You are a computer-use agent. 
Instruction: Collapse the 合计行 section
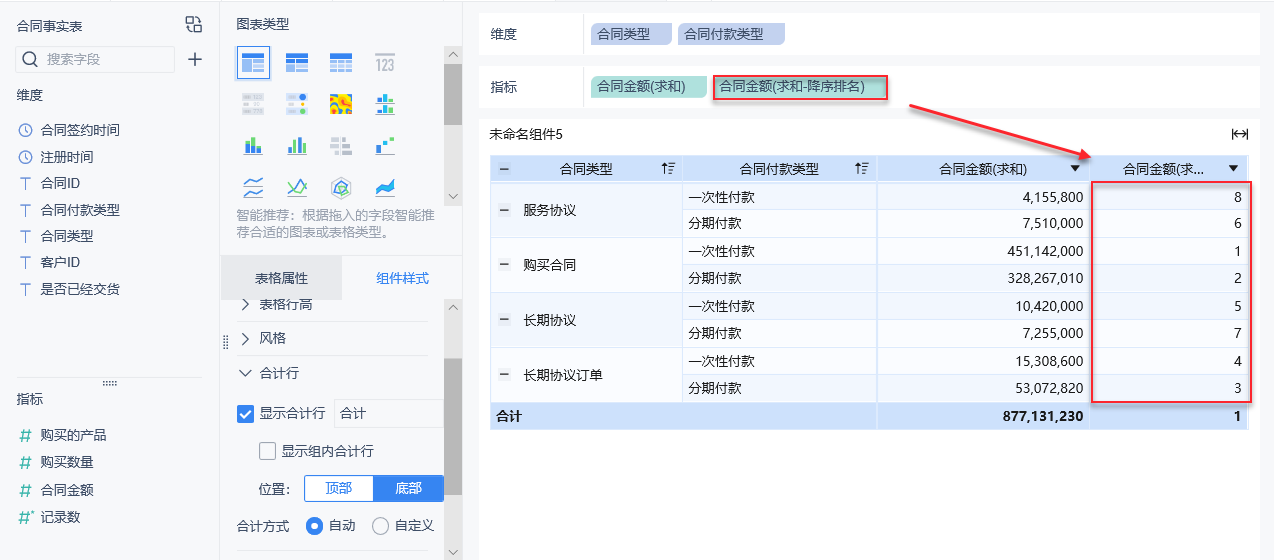(246, 373)
